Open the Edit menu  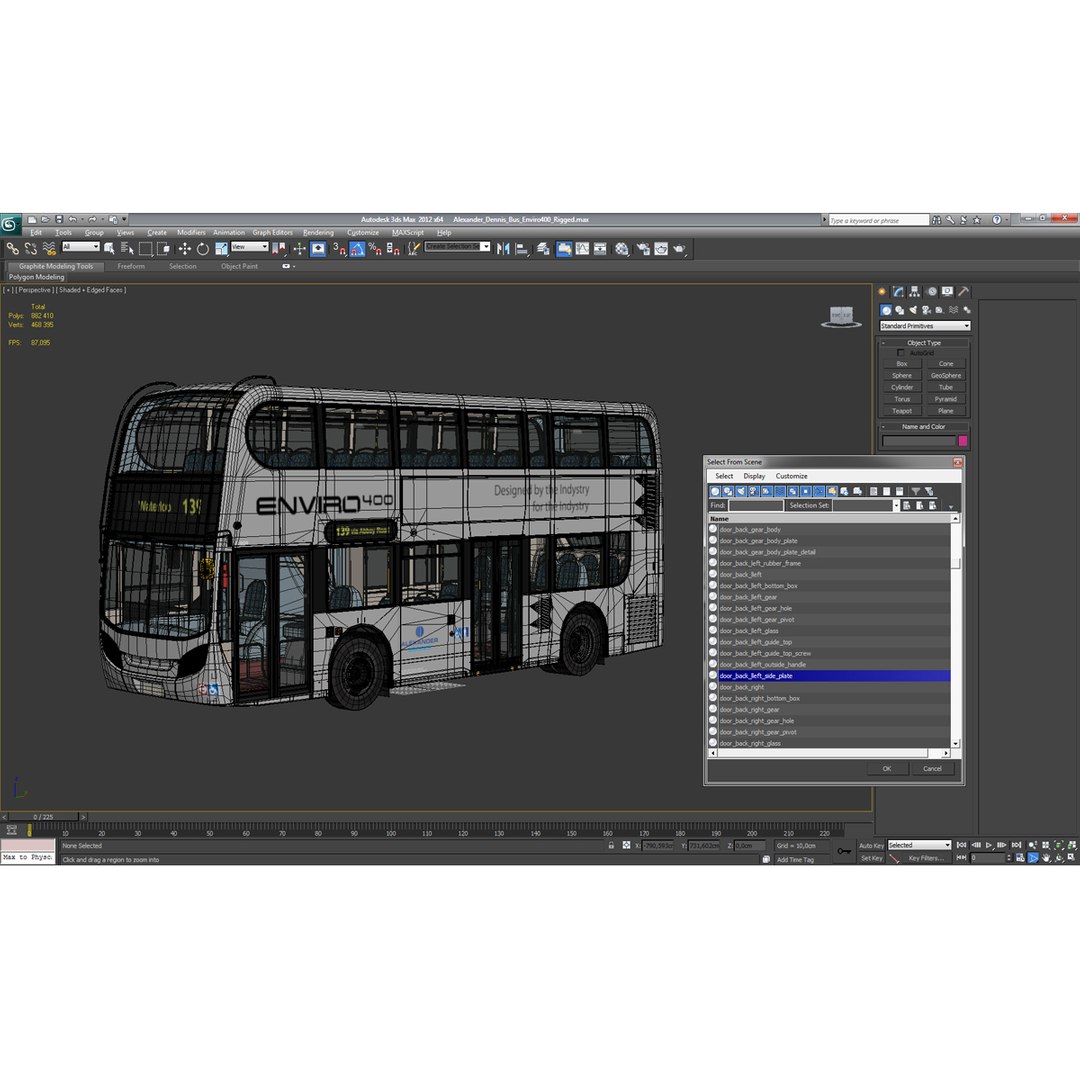(x=36, y=233)
